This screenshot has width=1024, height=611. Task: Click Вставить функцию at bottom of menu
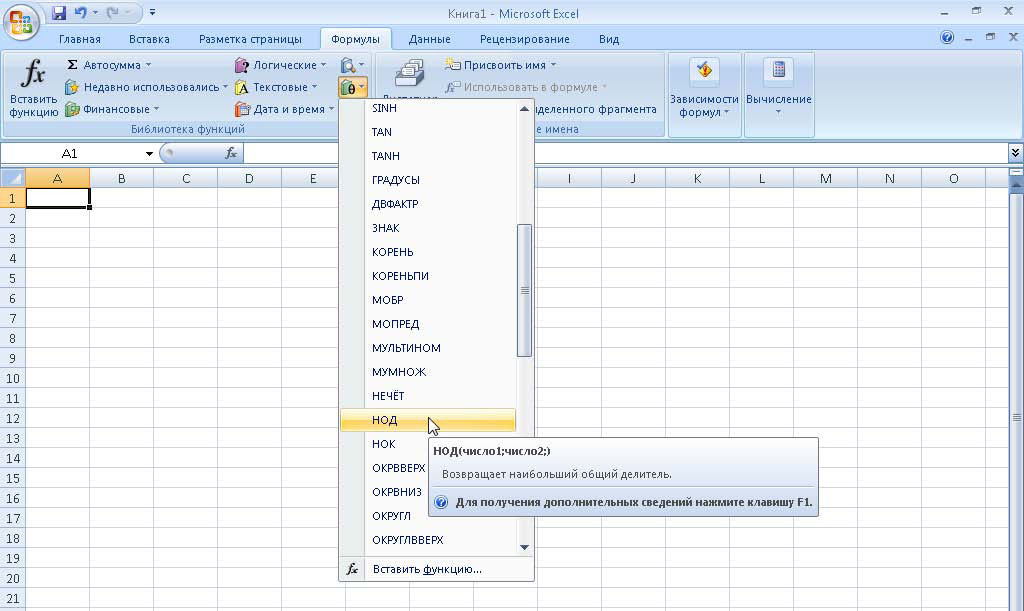pyautogui.click(x=427, y=569)
